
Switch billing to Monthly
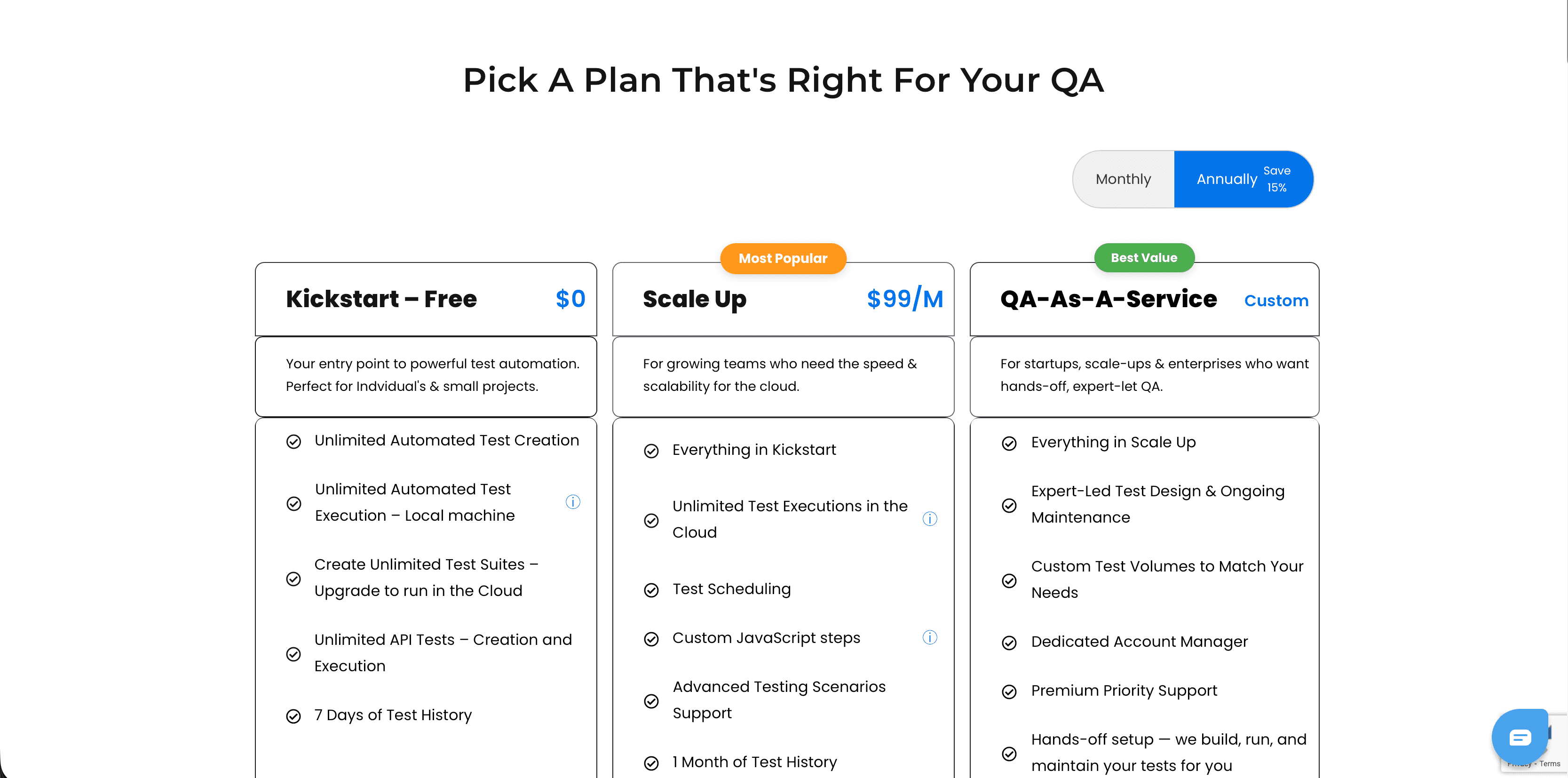tap(1123, 178)
